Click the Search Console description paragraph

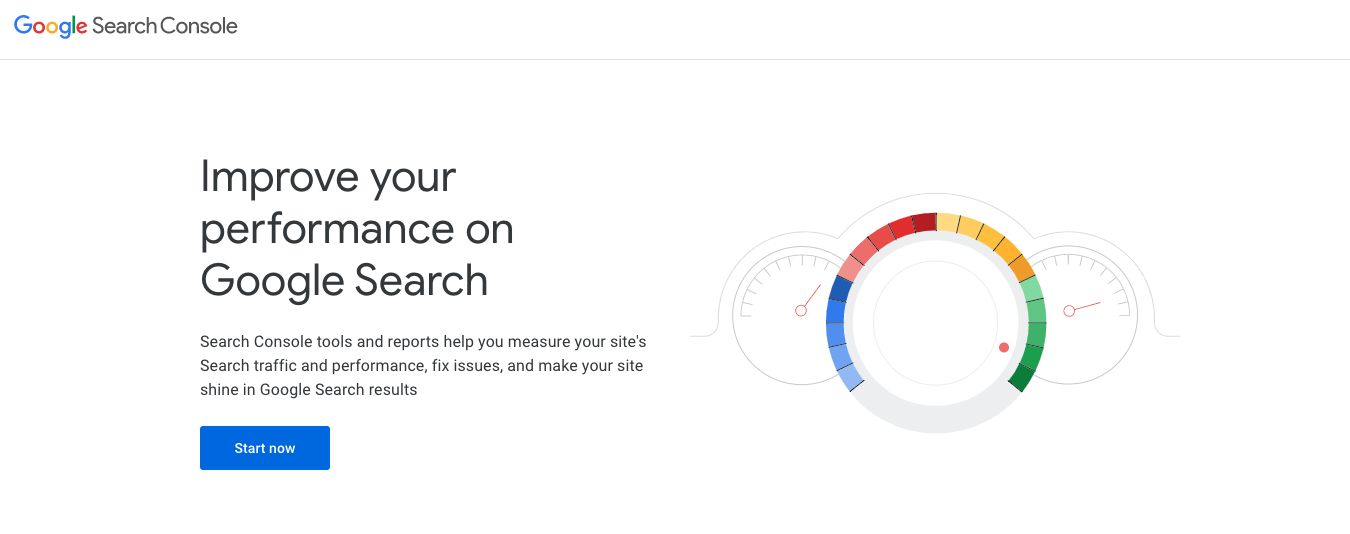(423, 366)
